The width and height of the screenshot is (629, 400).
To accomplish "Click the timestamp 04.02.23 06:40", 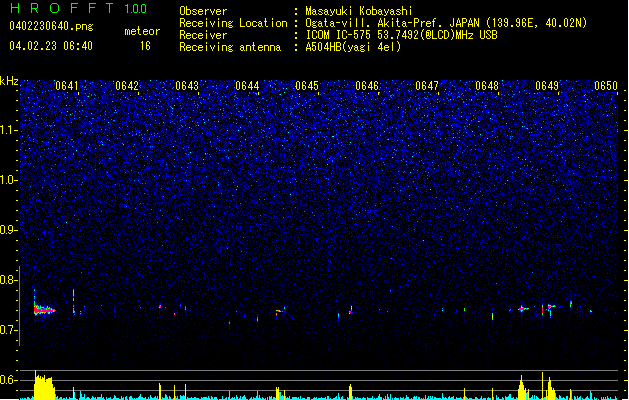I will 51,46.
